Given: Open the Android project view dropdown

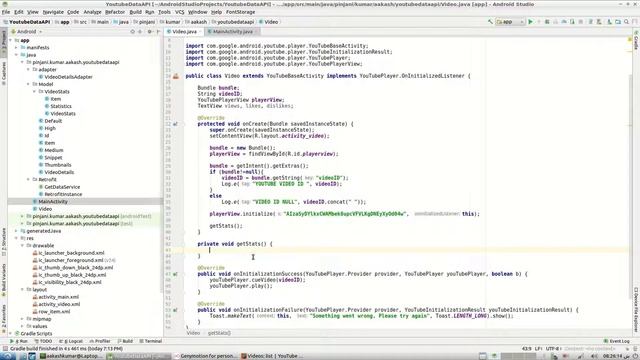Looking at the screenshot, I should pos(27,31).
